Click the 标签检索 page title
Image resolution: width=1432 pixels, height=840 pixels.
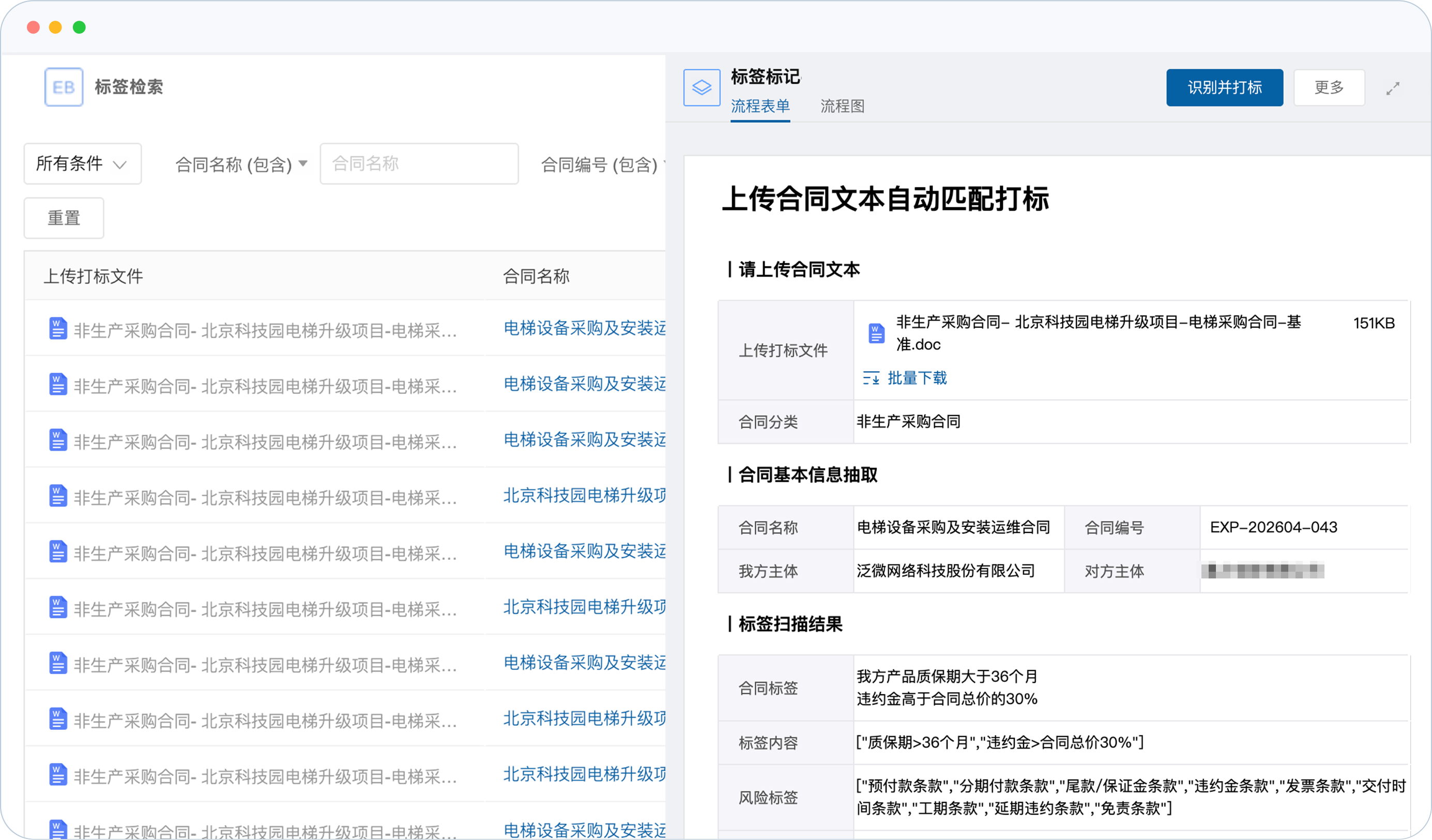(128, 87)
